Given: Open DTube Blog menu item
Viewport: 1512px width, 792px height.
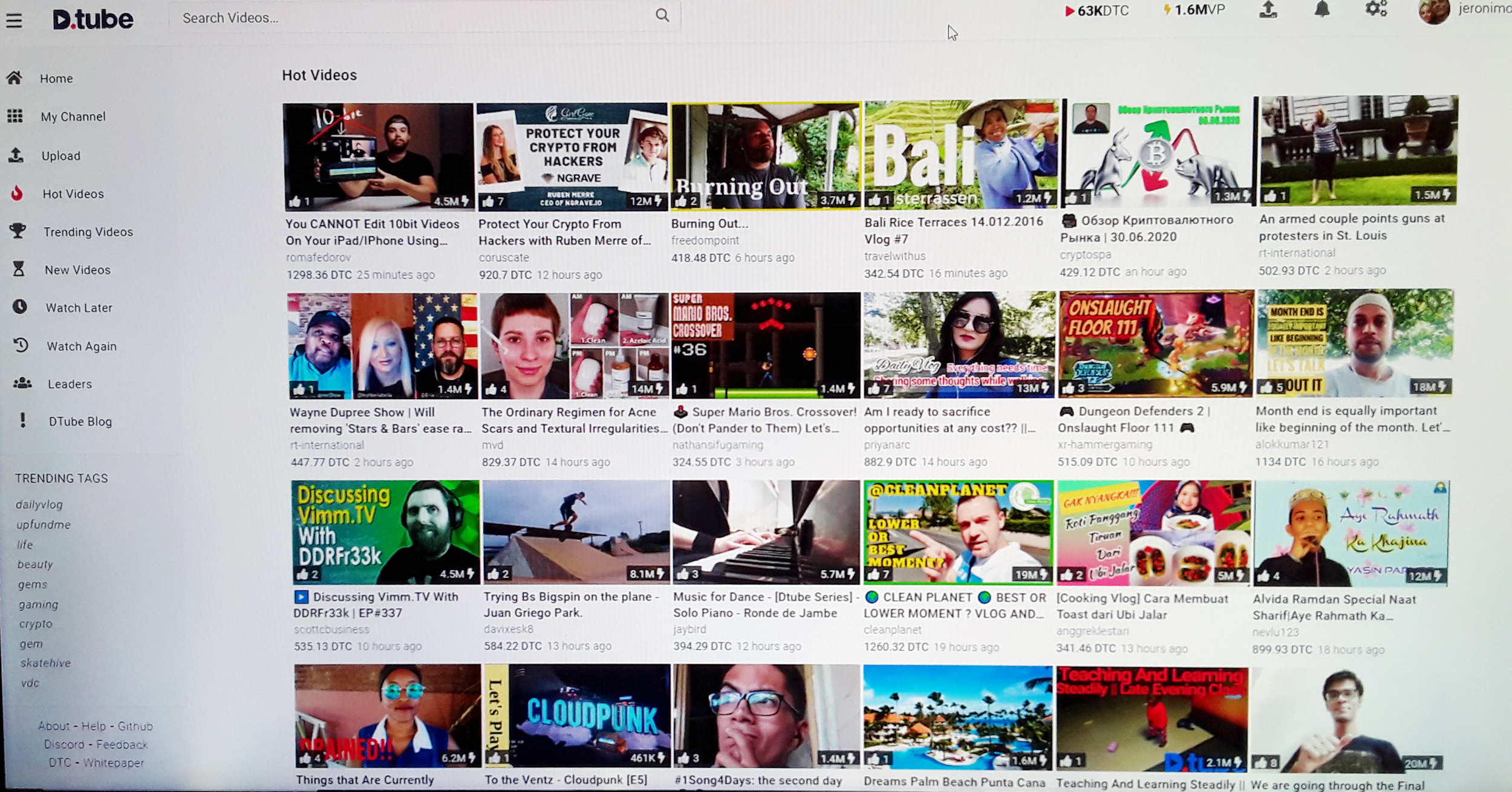Looking at the screenshot, I should pyautogui.click(x=80, y=421).
